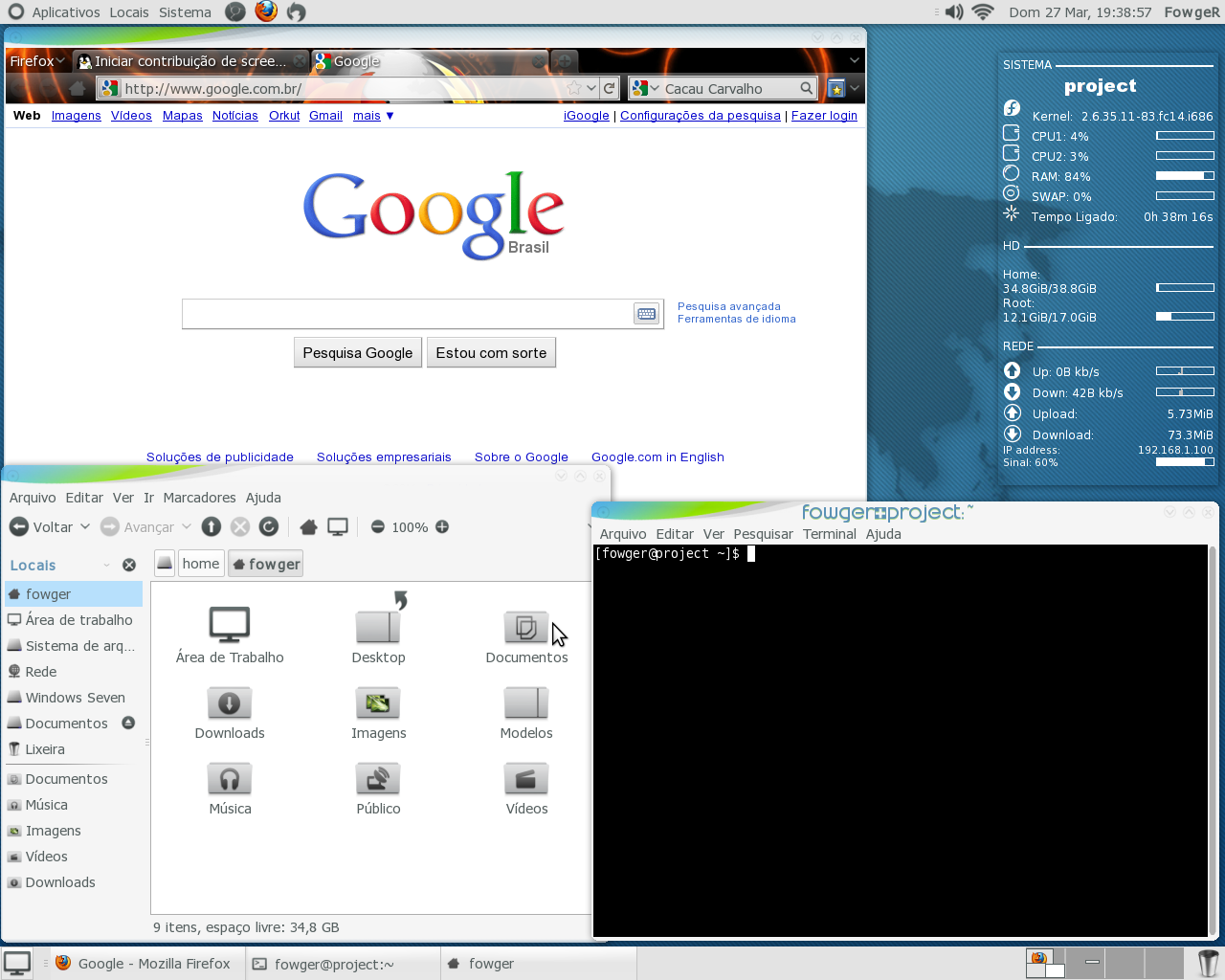
Task: Click inside the Google search field
Action: coord(407,314)
